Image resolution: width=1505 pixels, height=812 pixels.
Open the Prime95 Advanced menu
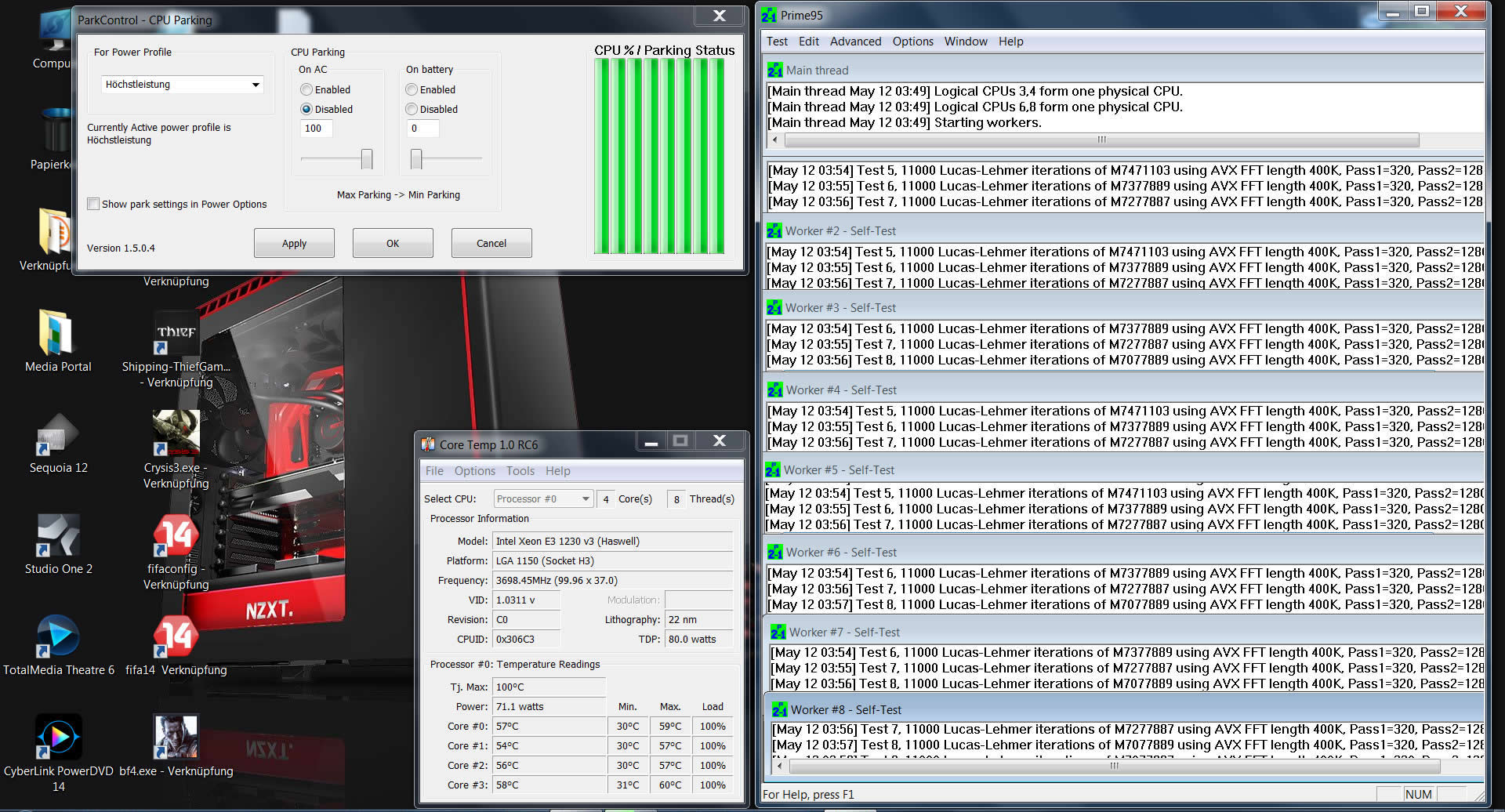click(x=855, y=42)
